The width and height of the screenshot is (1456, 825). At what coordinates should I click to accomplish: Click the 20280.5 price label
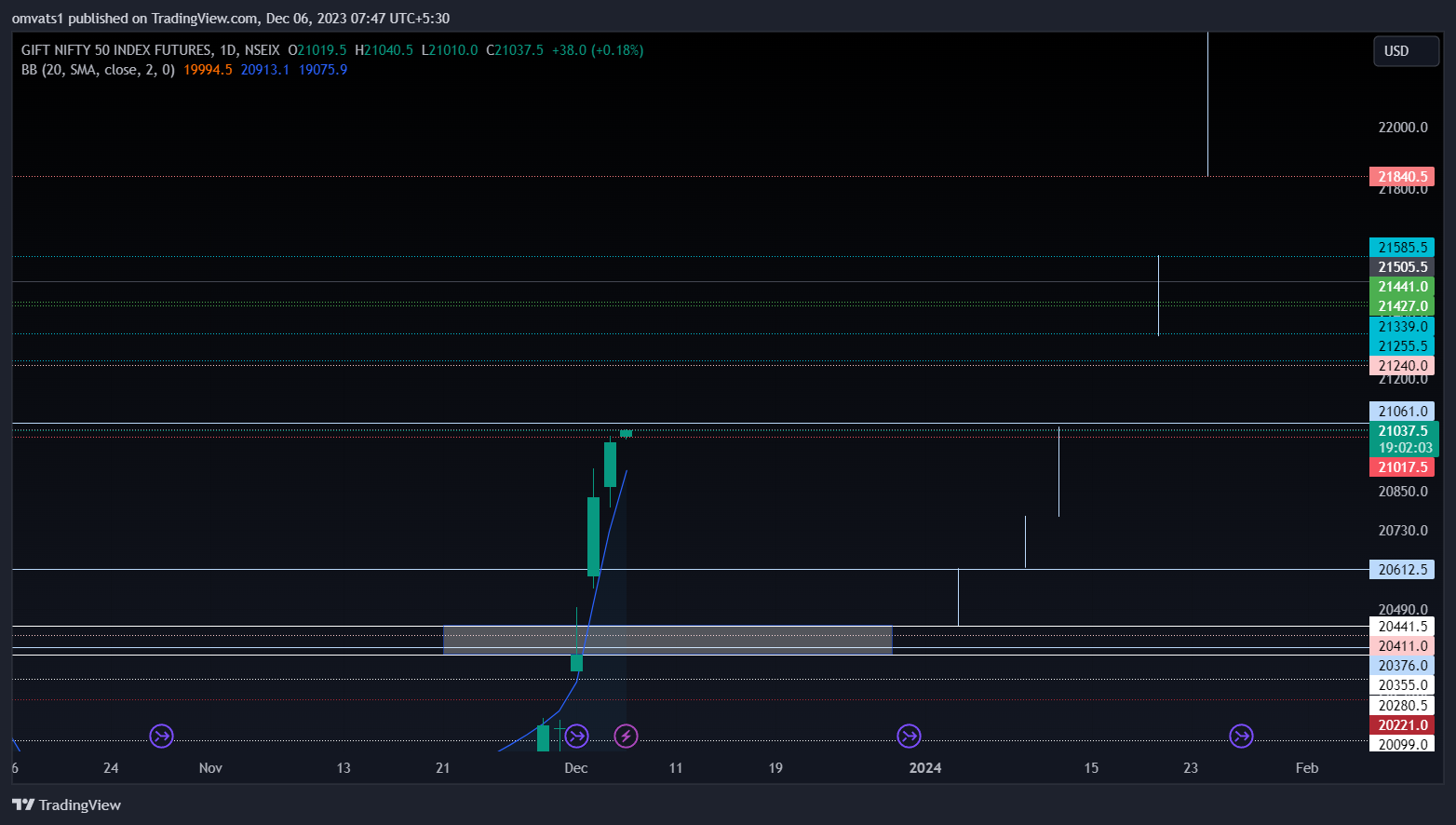point(1402,706)
